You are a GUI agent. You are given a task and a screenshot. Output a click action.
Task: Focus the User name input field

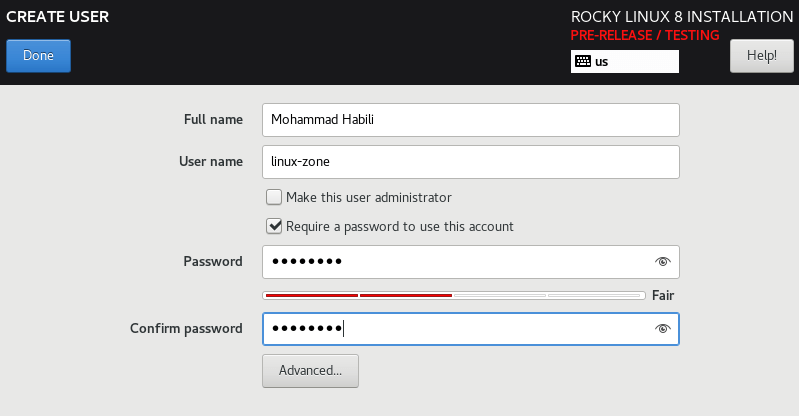point(471,162)
